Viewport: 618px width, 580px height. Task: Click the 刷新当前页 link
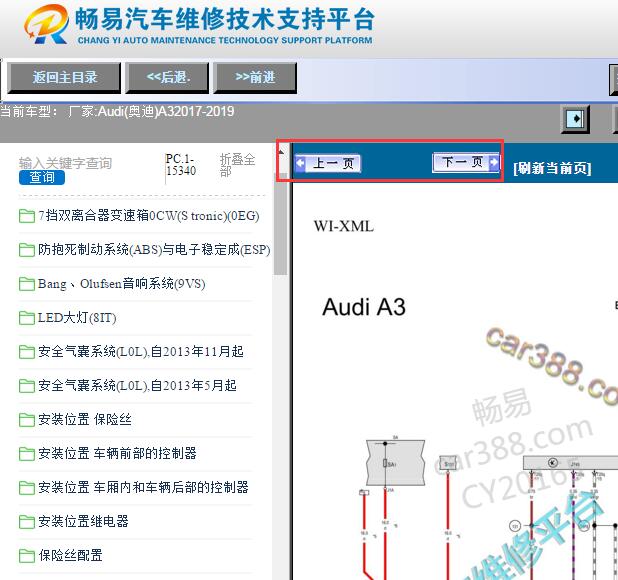click(x=552, y=168)
